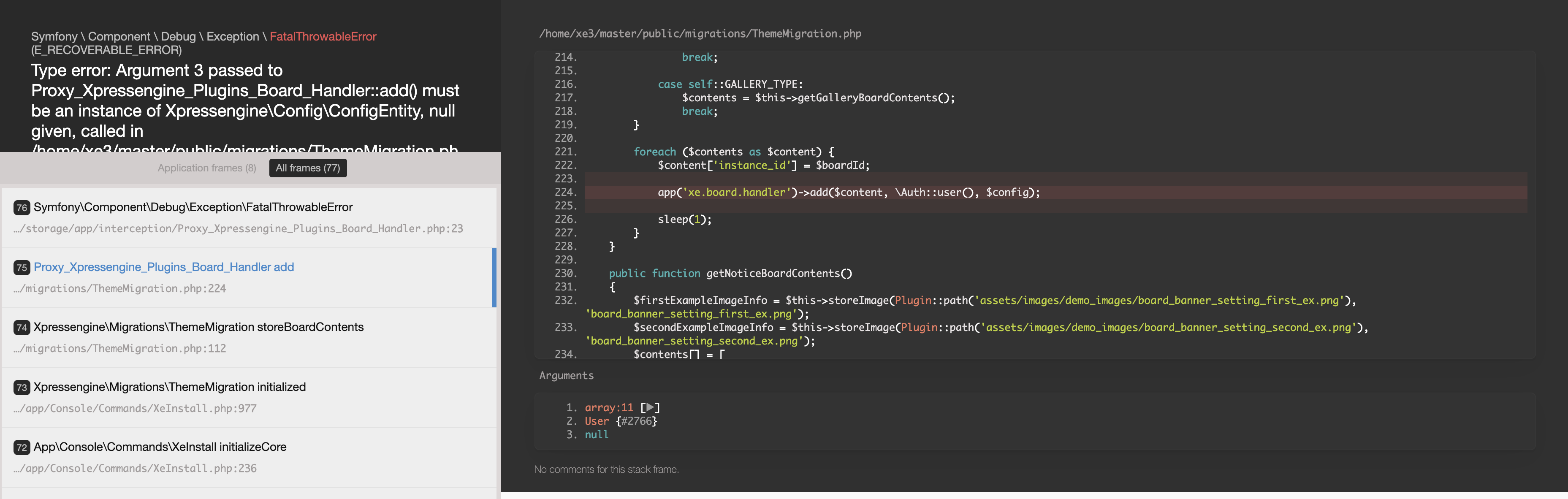
Task: Open frame 72 XeInstall initializeCore
Action: (248, 457)
